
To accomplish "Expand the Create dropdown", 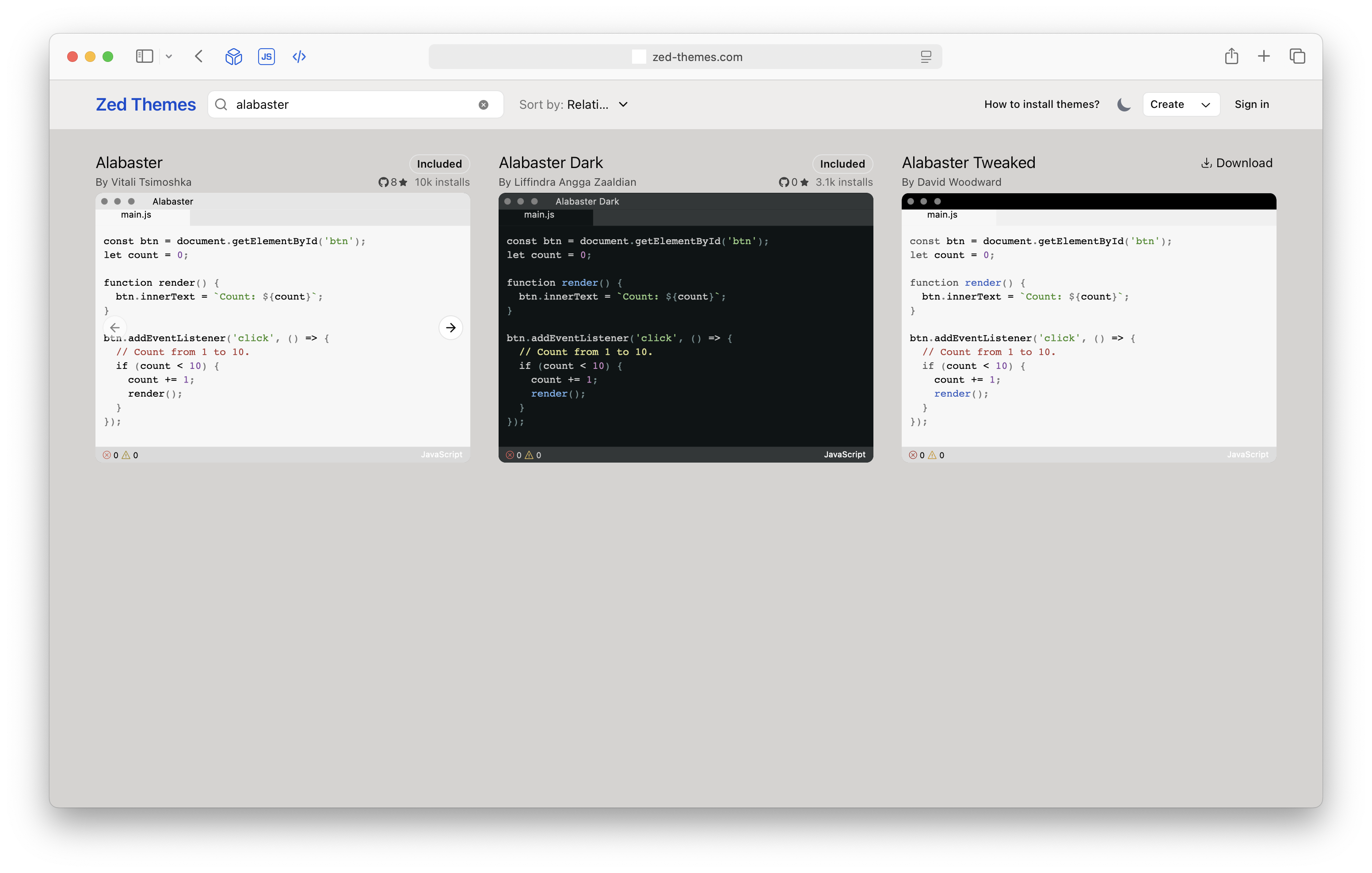I will pyautogui.click(x=1181, y=104).
